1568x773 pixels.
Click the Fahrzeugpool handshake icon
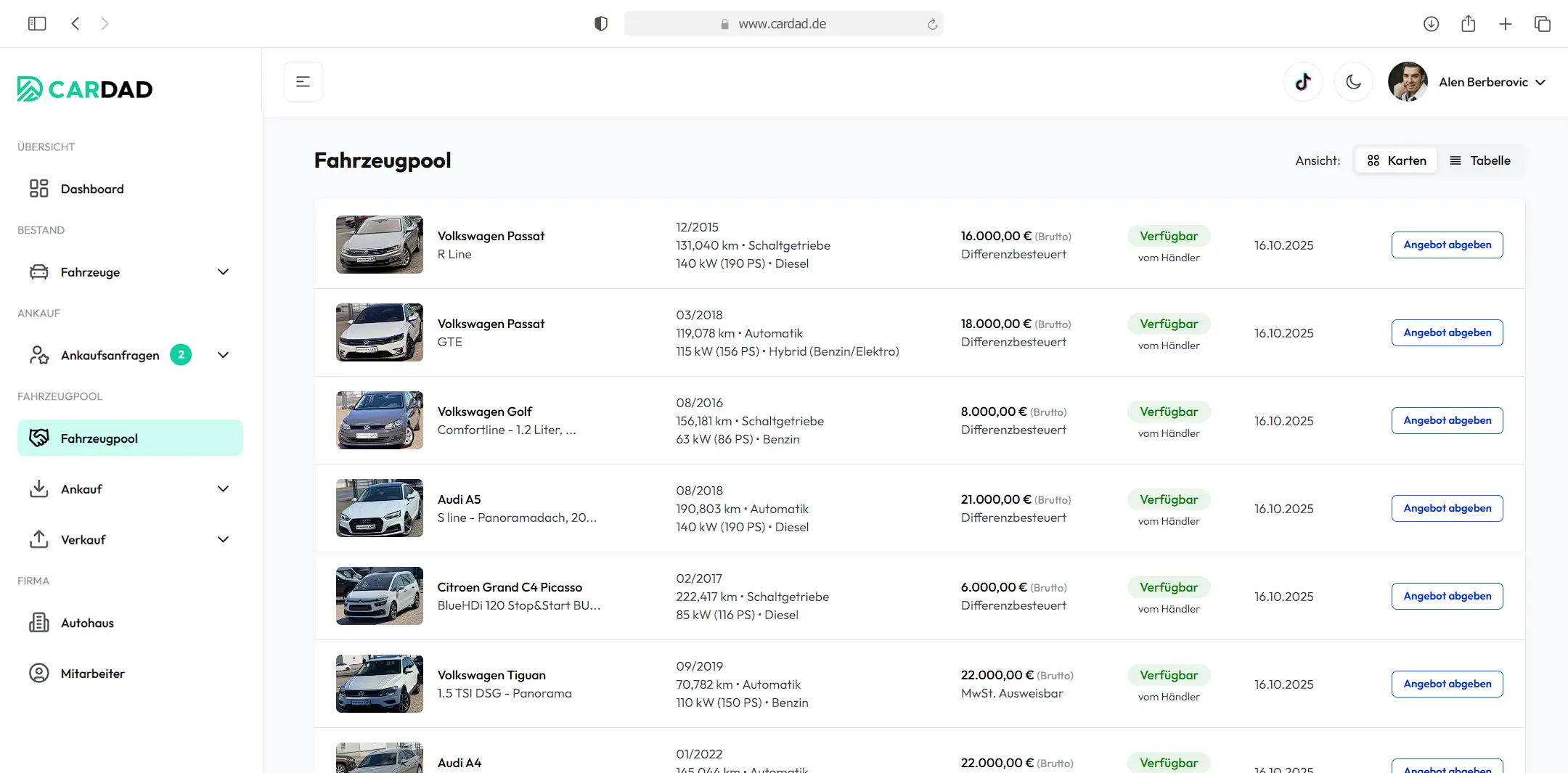coord(39,438)
